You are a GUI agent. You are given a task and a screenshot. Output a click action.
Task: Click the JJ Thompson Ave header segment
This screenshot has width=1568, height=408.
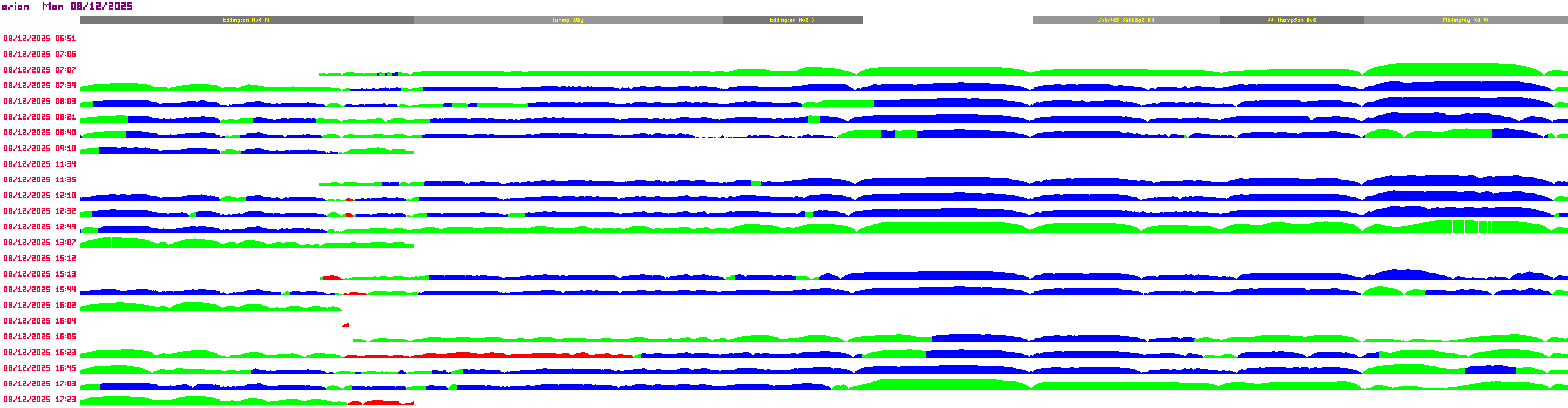tap(1291, 20)
